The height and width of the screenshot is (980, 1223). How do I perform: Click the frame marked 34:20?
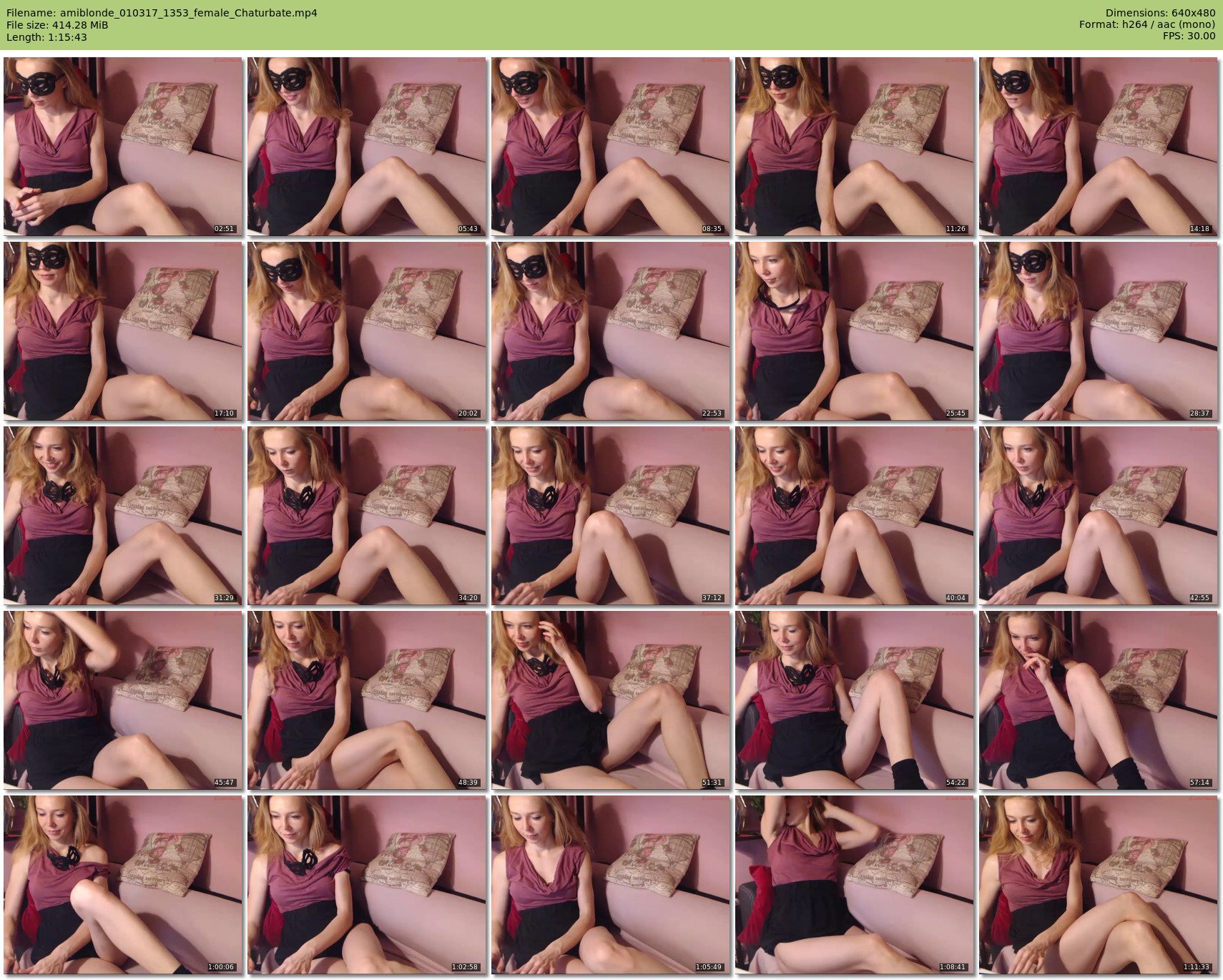tap(367, 516)
